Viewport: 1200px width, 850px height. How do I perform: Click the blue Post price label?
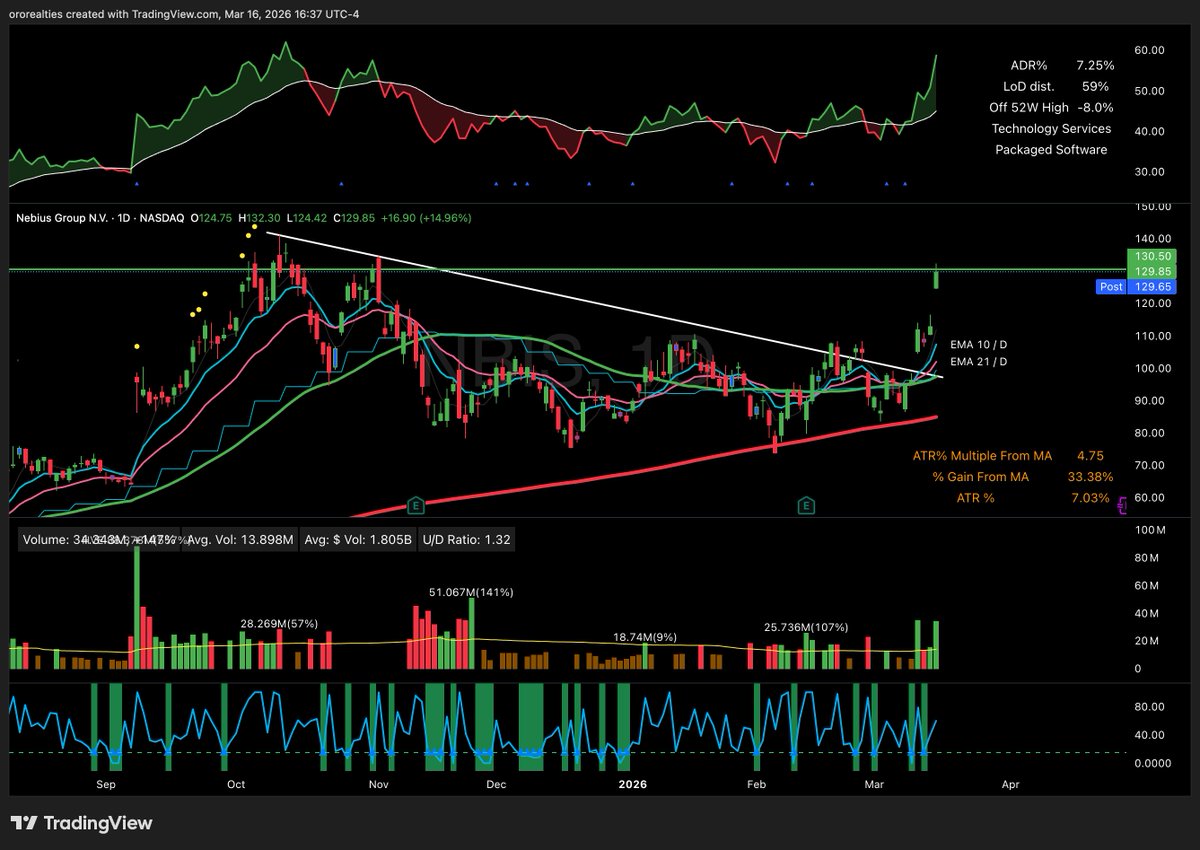(1112, 286)
